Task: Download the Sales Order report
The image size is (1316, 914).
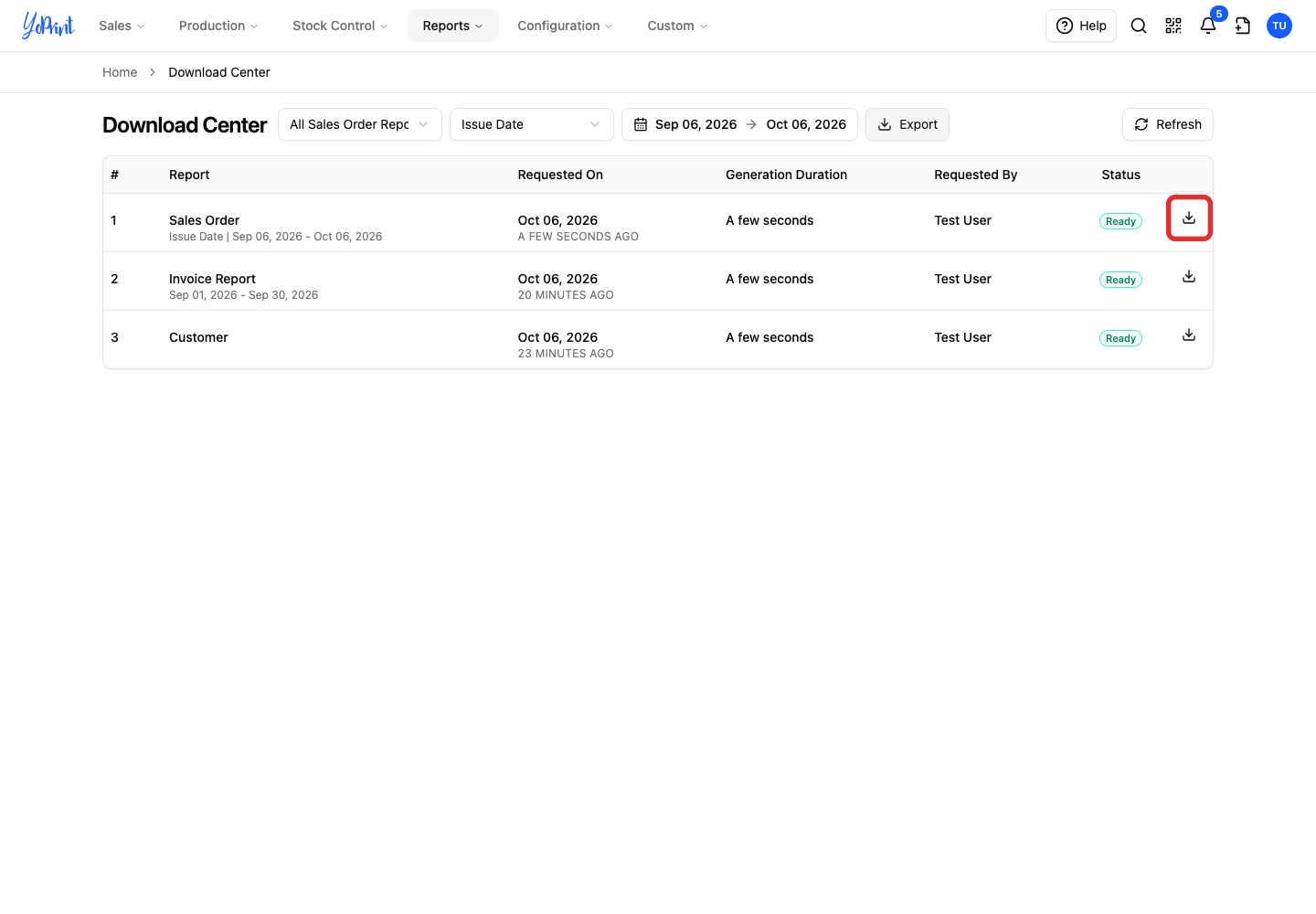Action: 1189,218
